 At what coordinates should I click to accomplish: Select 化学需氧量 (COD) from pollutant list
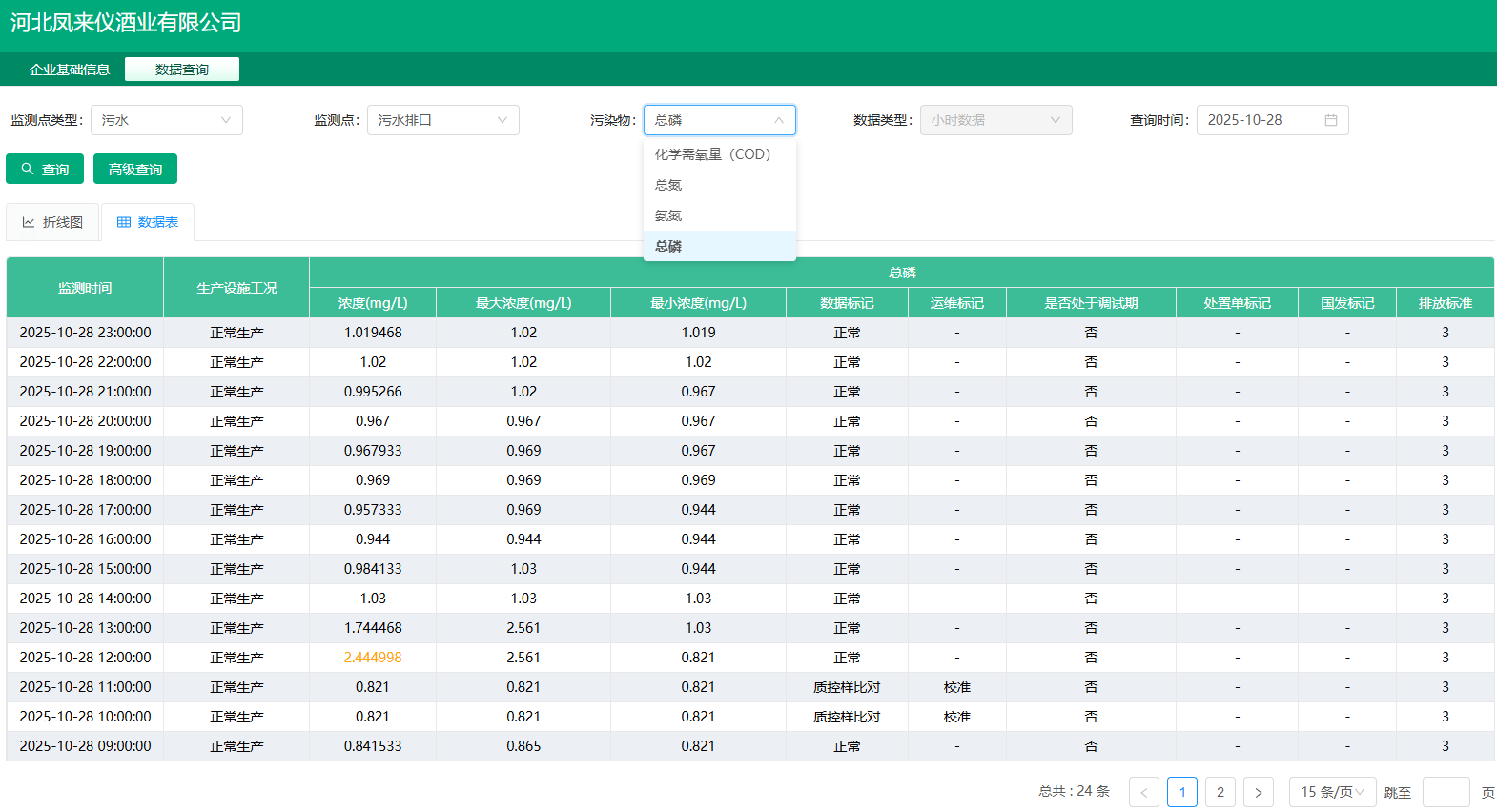pos(712,154)
